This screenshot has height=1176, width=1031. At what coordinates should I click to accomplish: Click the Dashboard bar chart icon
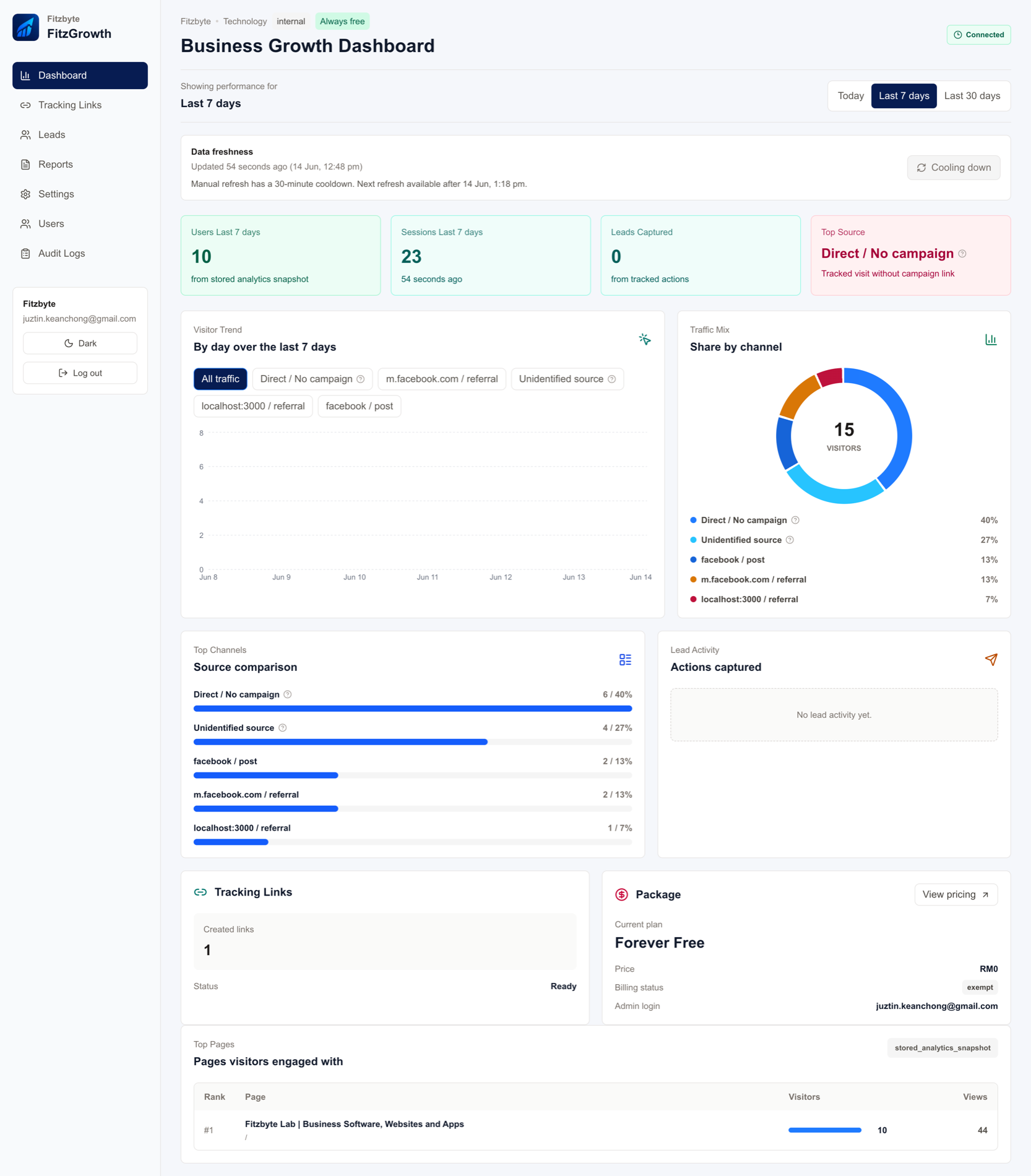(25, 76)
